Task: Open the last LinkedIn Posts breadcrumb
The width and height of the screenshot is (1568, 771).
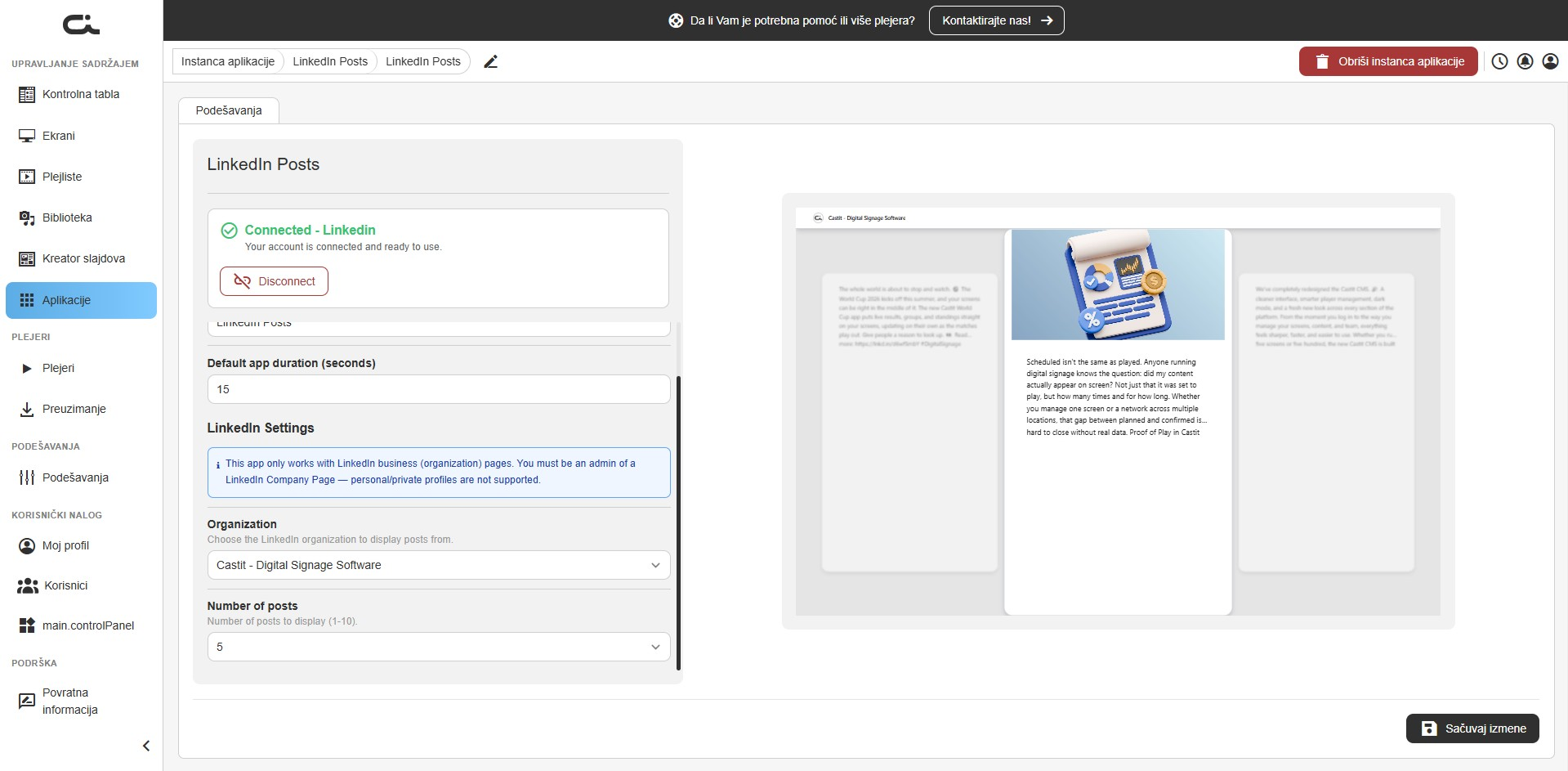Action: pyautogui.click(x=423, y=61)
